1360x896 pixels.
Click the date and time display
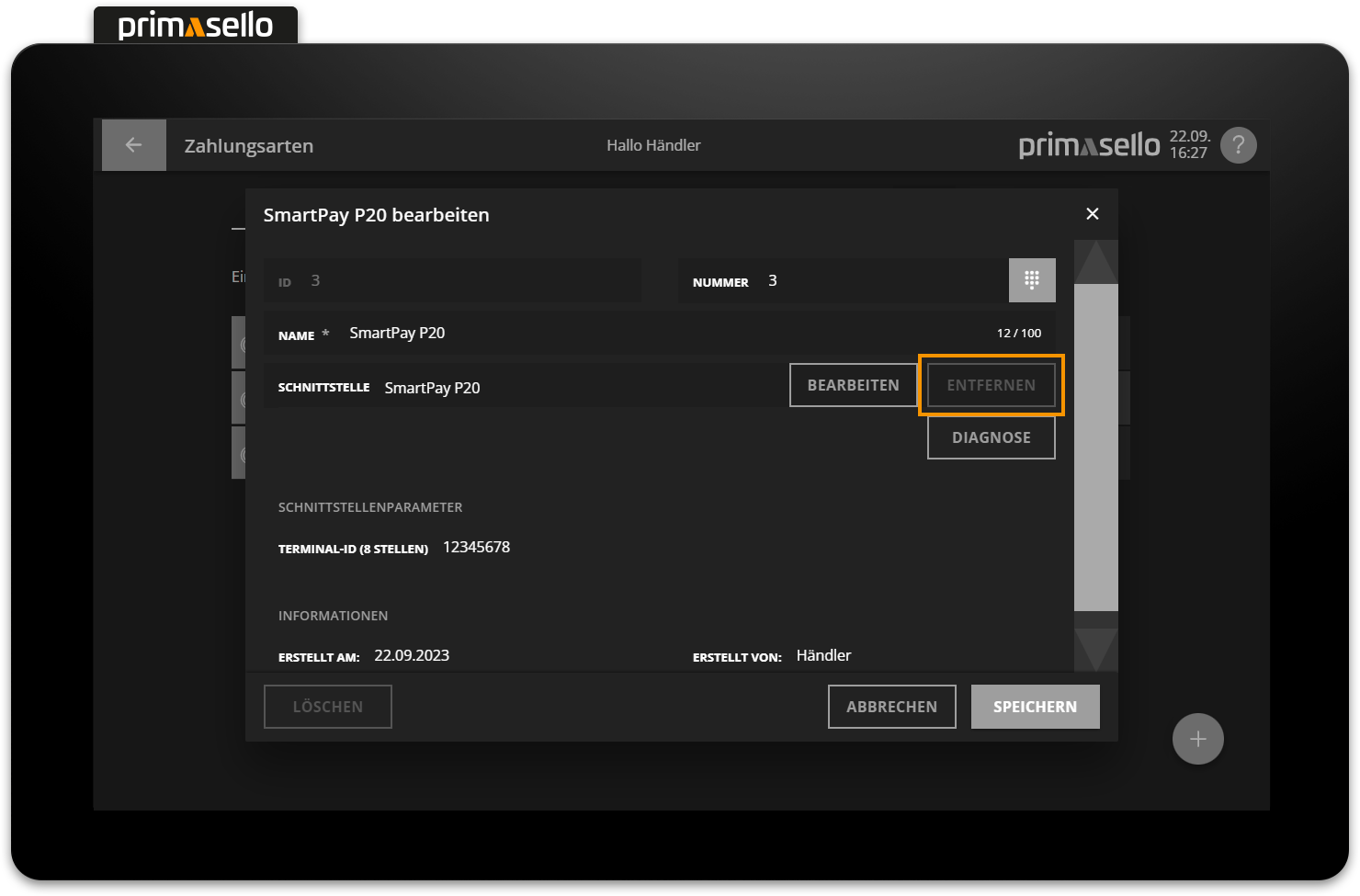tap(1189, 144)
